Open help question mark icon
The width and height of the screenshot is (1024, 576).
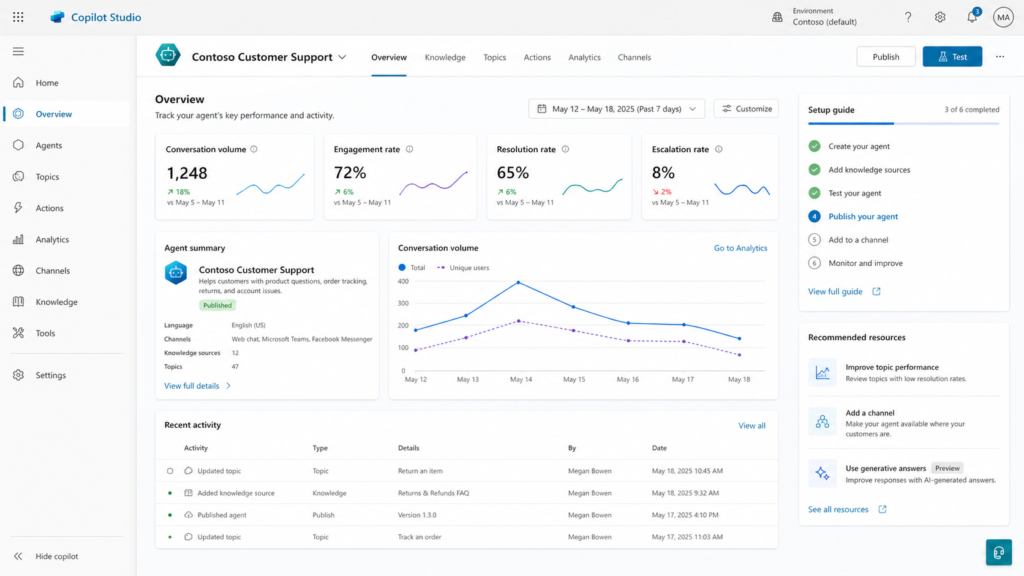pyautogui.click(x=908, y=18)
